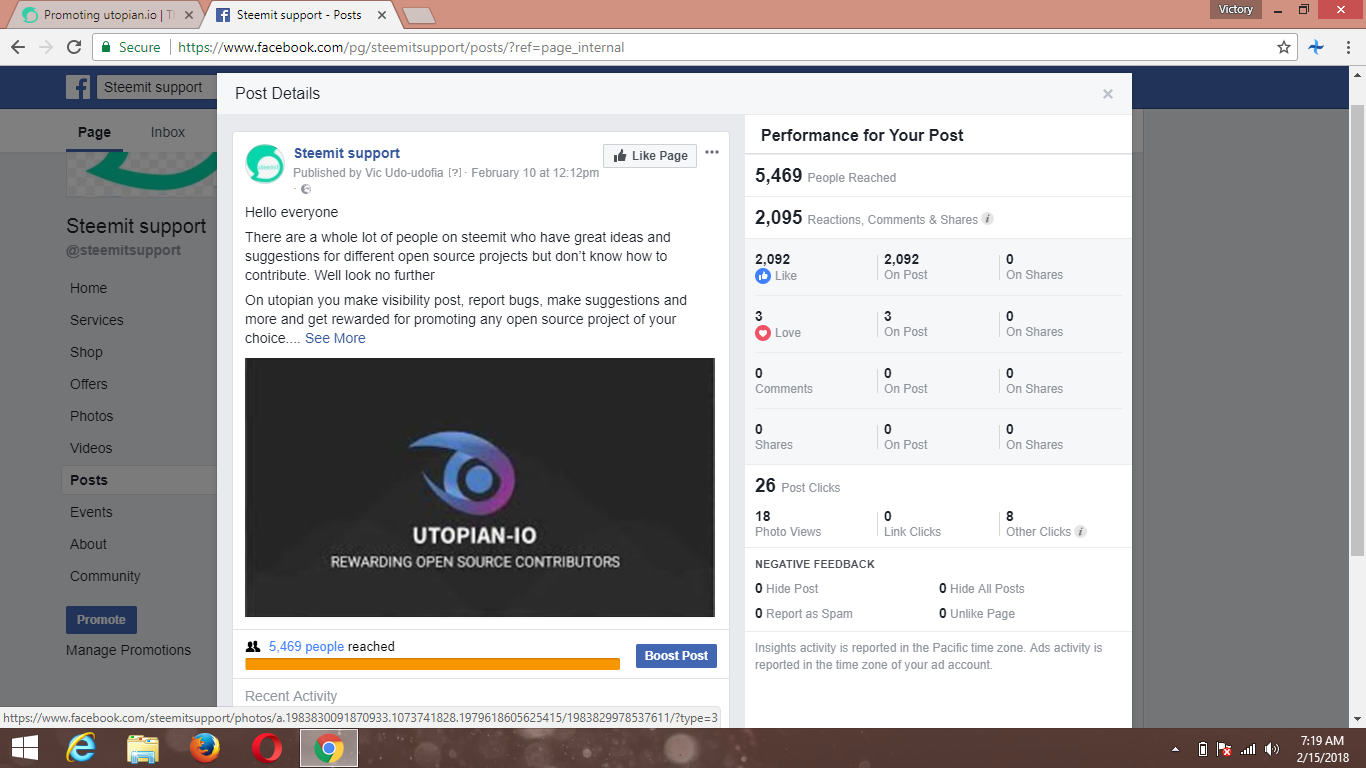Expand the post text with See More
The width and height of the screenshot is (1366, 768).
coord(335,338)
